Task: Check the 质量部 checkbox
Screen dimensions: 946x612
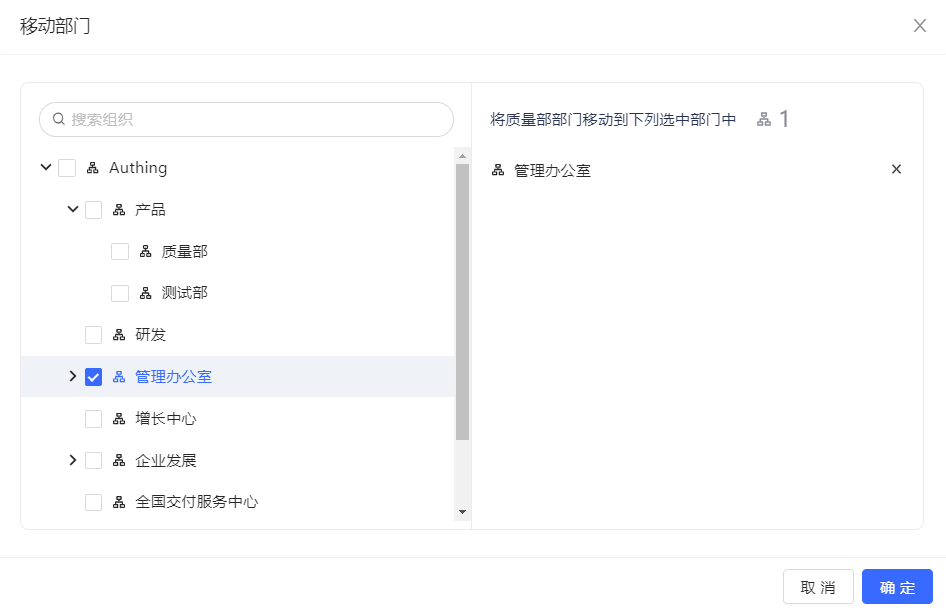Action: pyautogui.click(x=120, y=251)
